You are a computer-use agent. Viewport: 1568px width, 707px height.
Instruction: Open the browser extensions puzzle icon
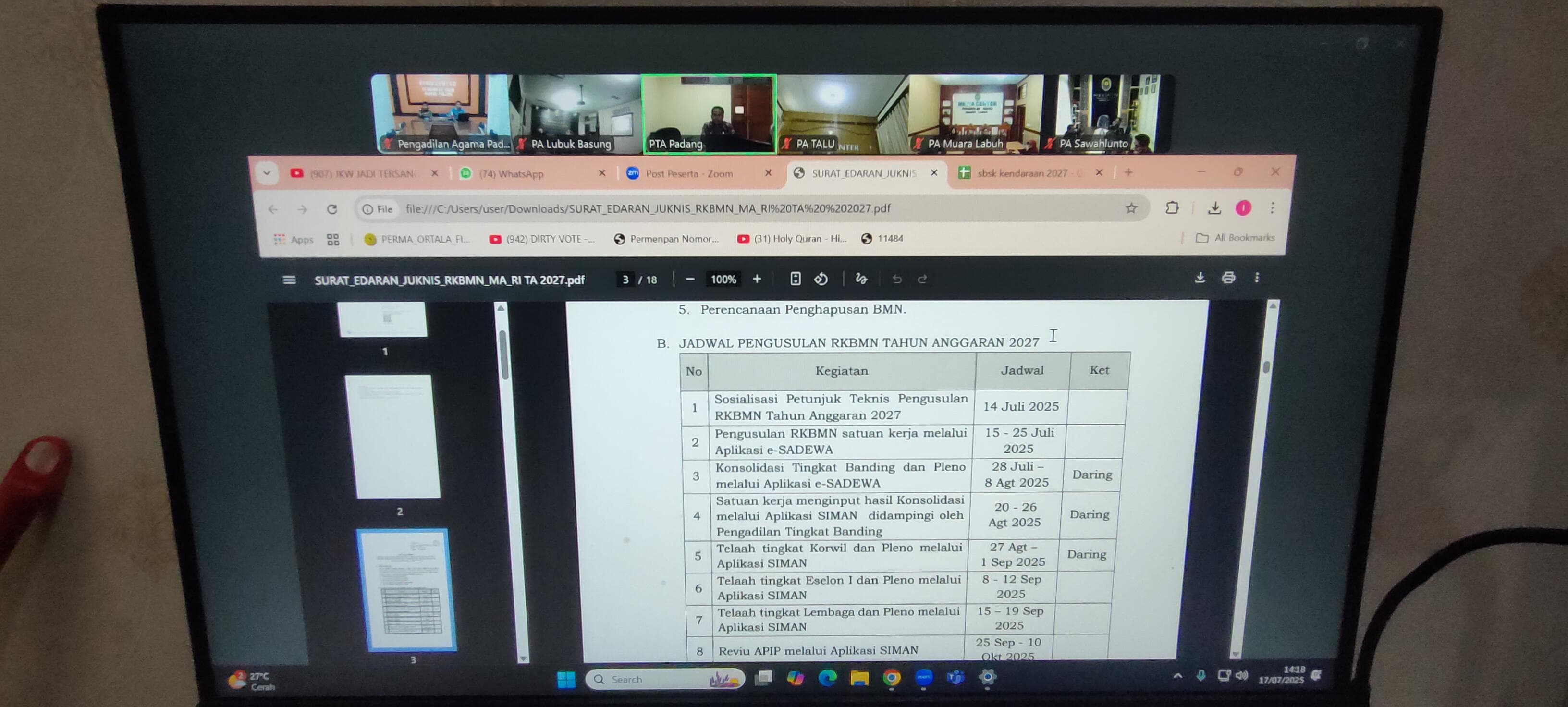tap(1172, 208)
